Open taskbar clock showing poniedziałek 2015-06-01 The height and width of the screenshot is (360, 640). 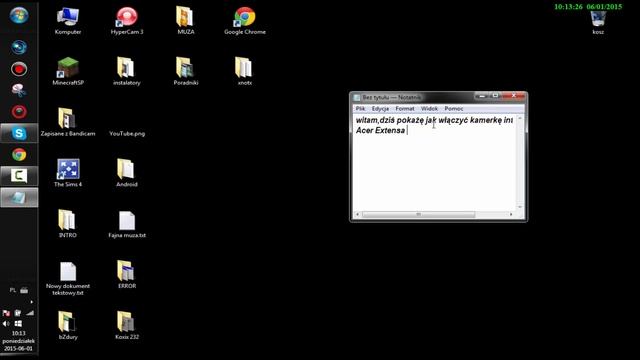click(x=19, y=341)
